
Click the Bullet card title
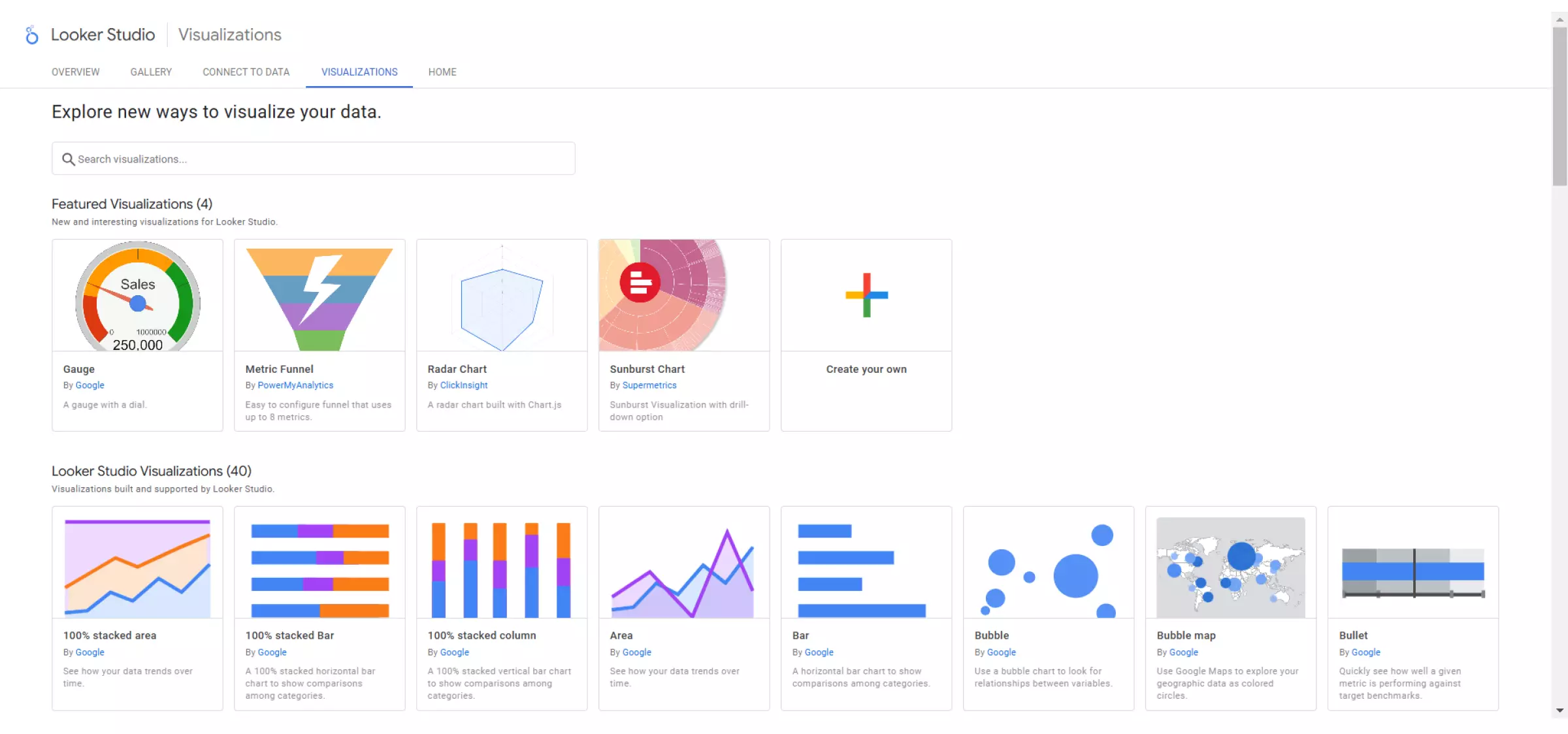(1353, 635)
